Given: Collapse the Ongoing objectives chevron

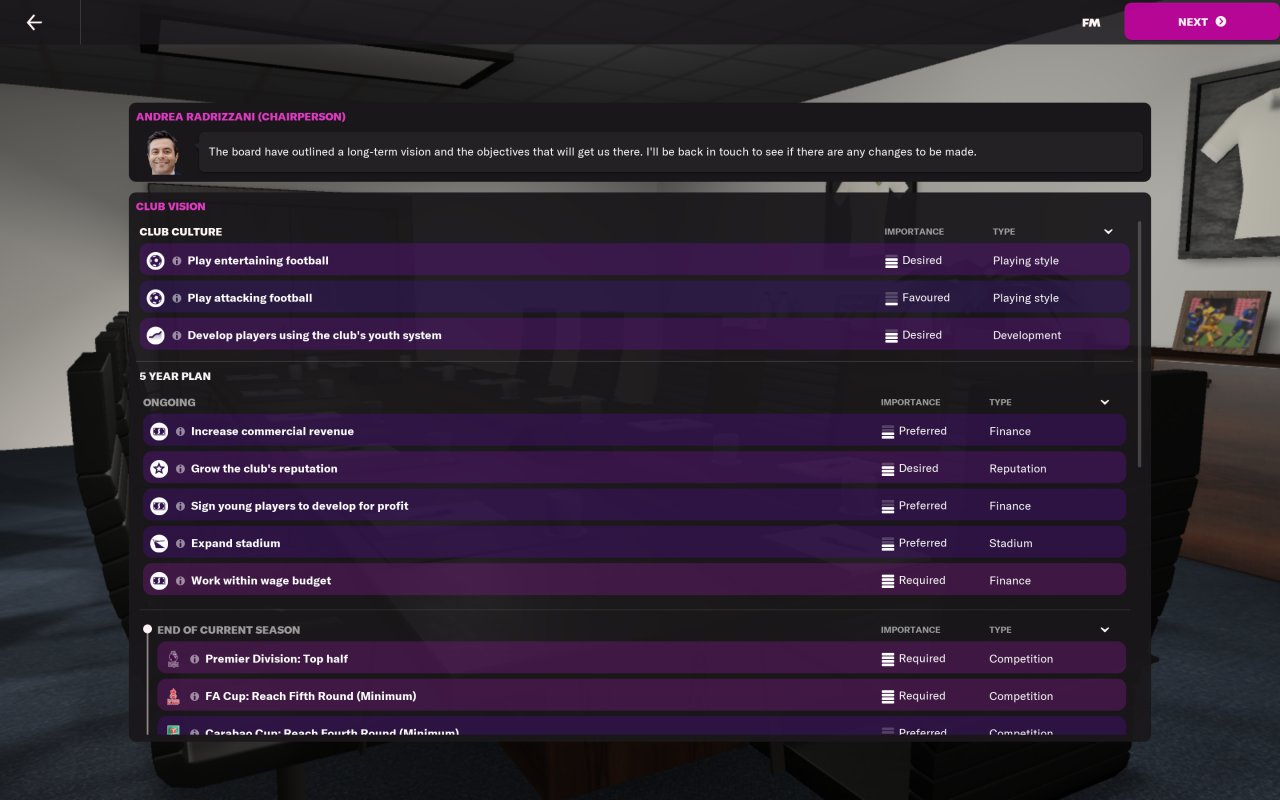Looking at the screenshot, I should [1105, 403].
